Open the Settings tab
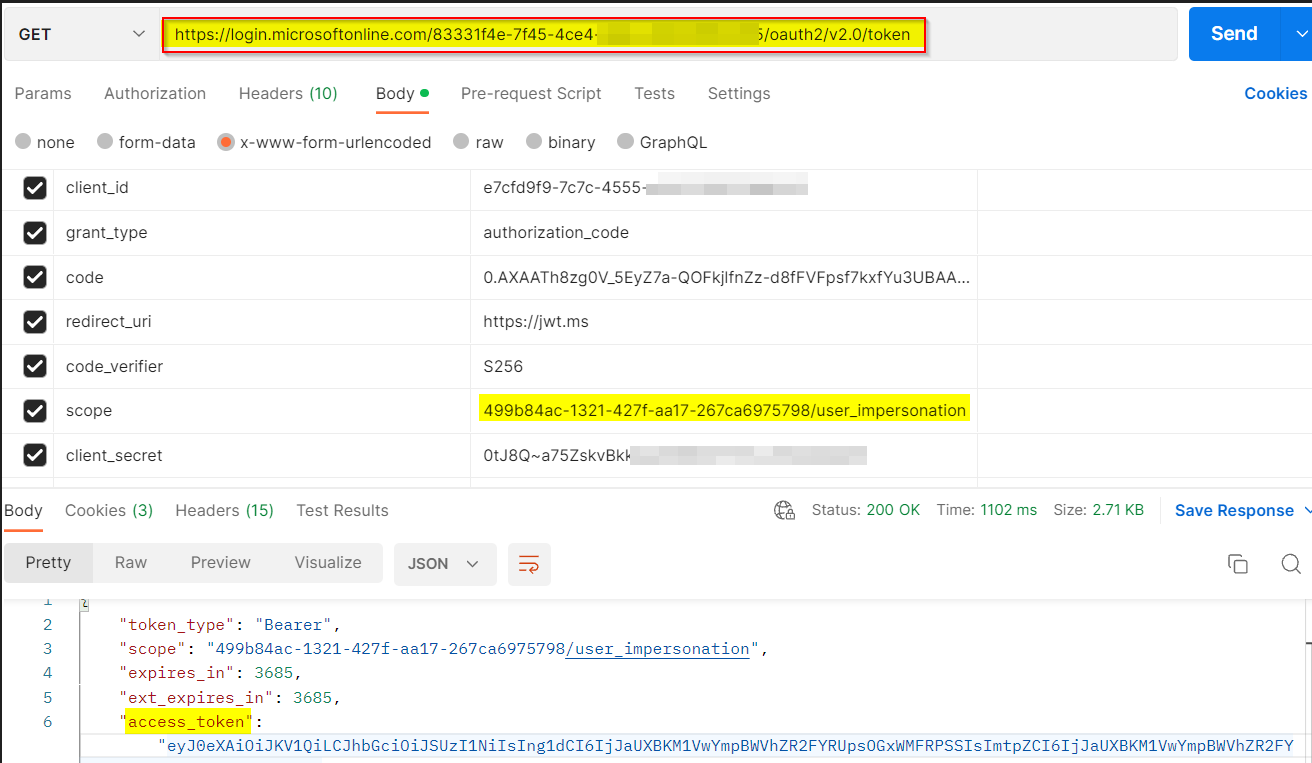Viewport: 1312px width, 763px height. click(x=739, y=94)
